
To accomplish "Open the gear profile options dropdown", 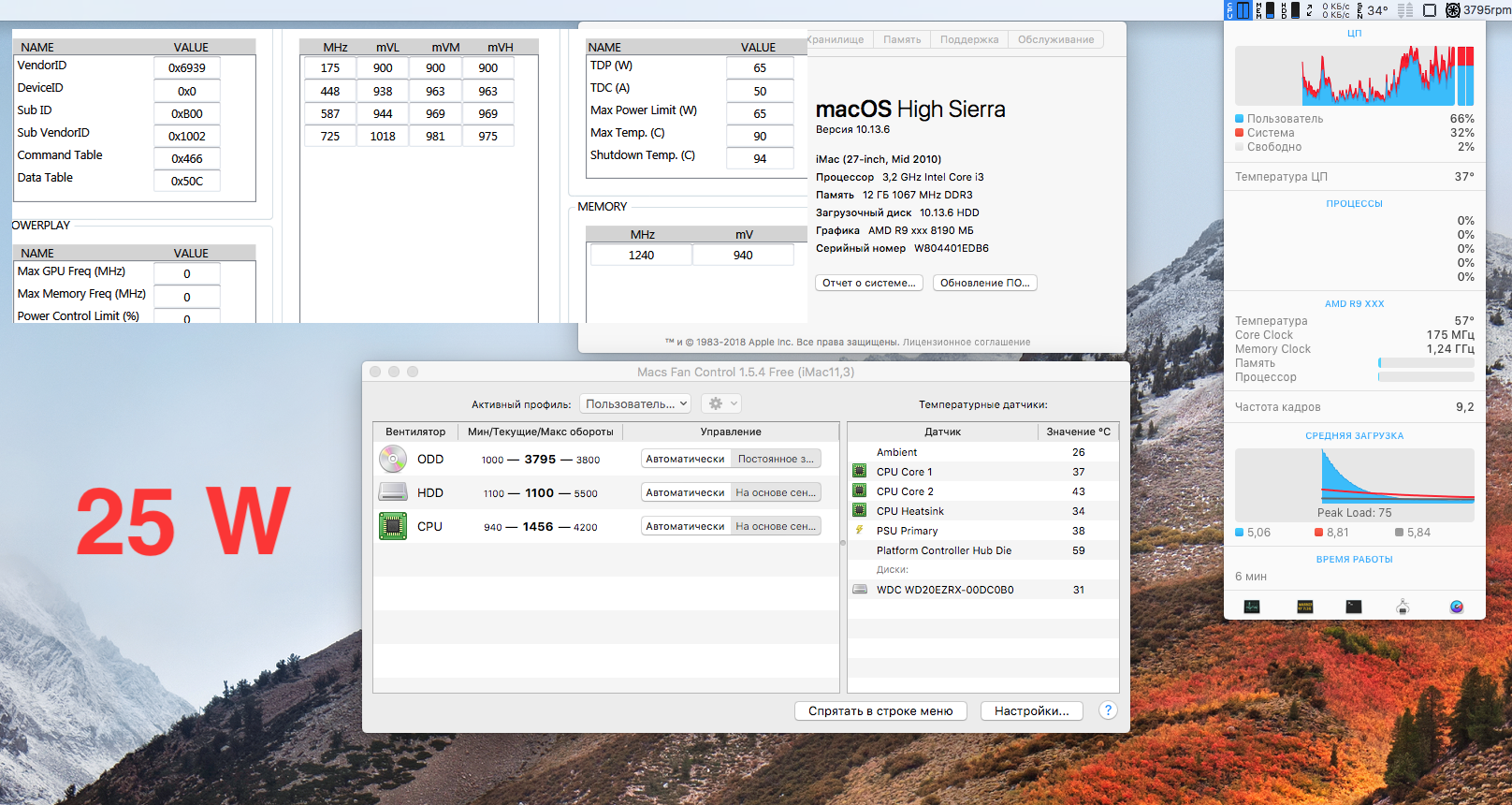I will click(721, 403).
